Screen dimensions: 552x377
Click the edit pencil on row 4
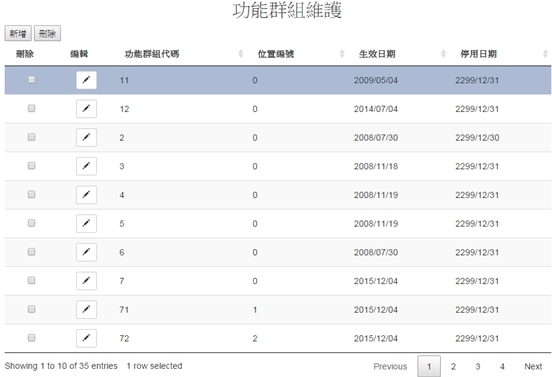[x=86, y=195]
